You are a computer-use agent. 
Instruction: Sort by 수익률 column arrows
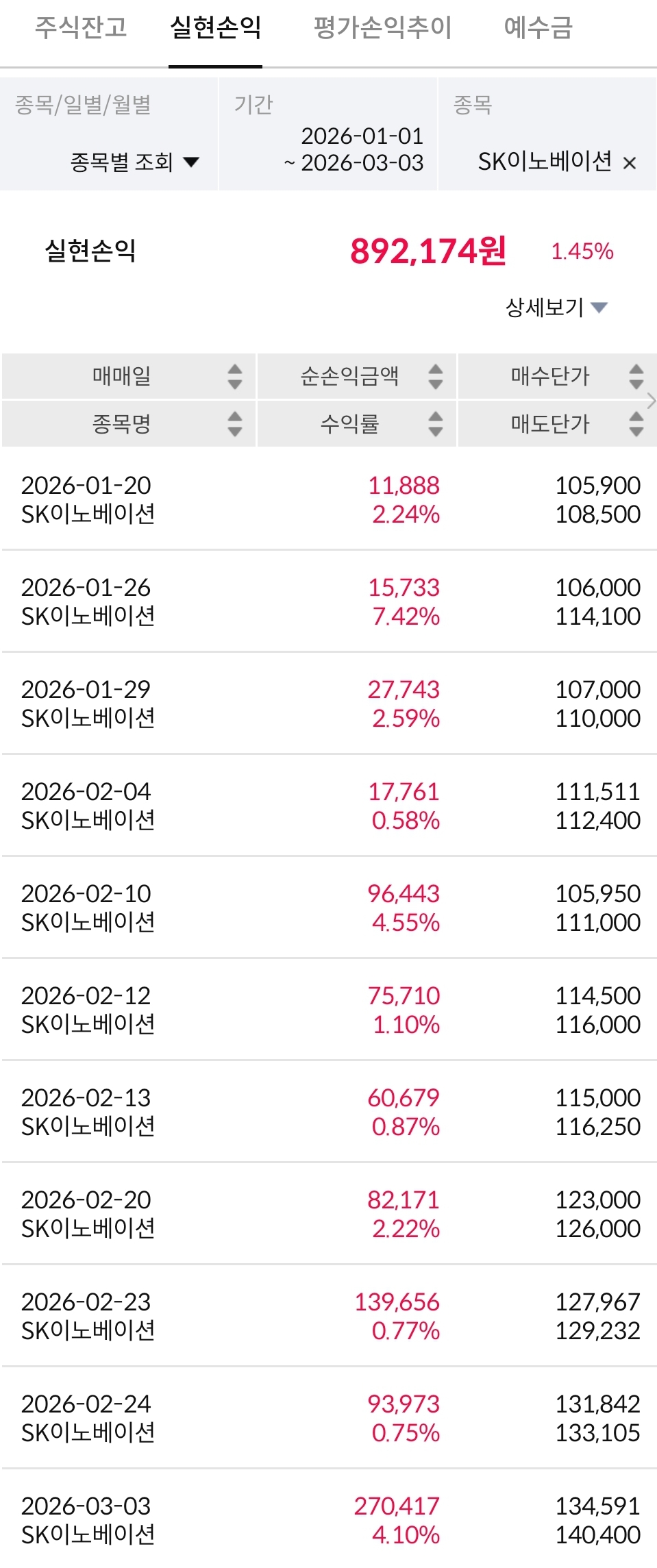point(435,423)
